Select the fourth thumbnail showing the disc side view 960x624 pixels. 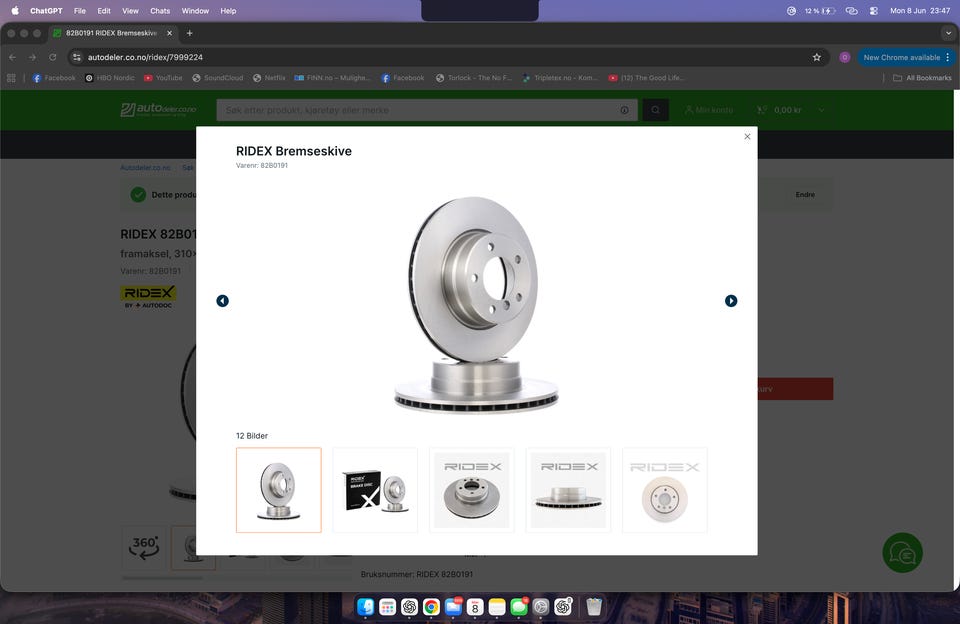pyautogui.click(x=568, y=490)
